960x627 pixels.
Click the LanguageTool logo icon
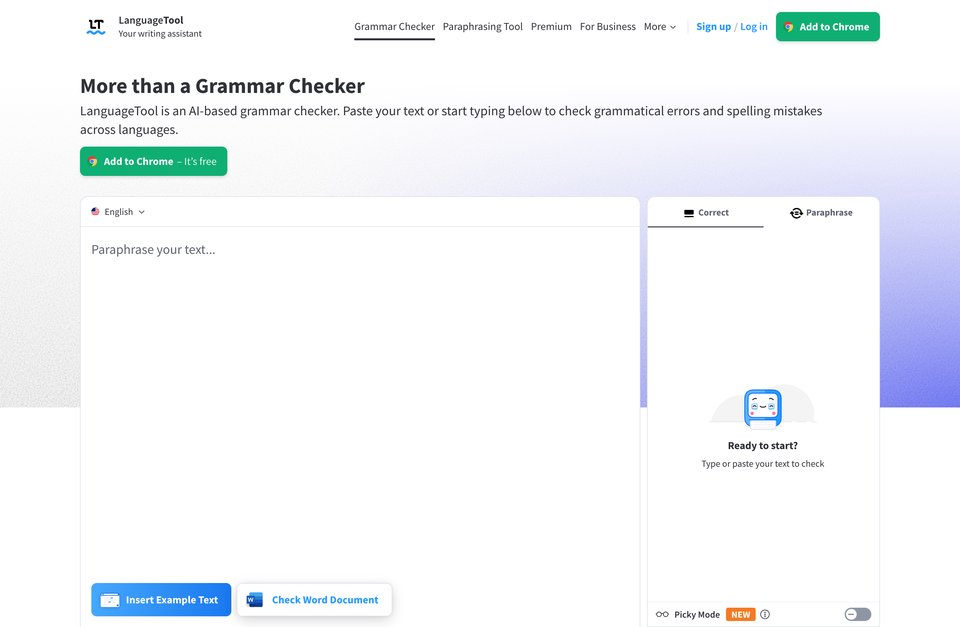[96, 26]
